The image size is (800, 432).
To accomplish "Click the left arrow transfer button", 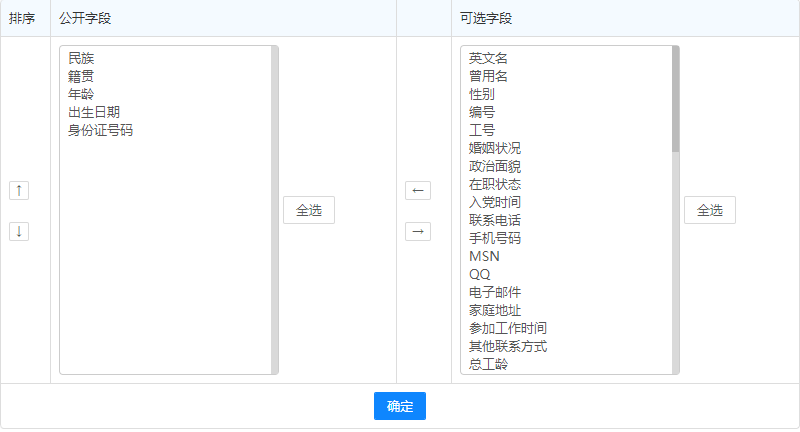I will (x=418, y=190).
